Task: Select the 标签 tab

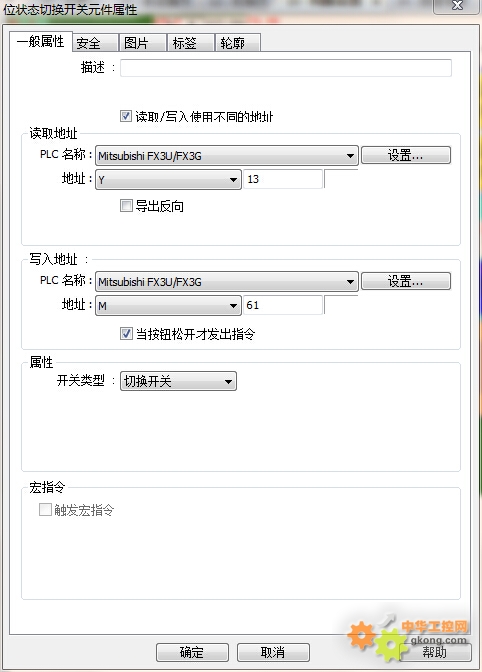Action: 191,43
